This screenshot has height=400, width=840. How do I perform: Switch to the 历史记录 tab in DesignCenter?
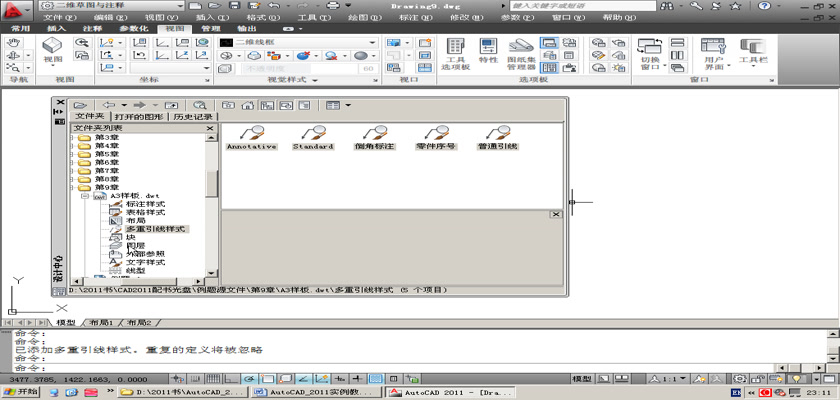pos(193,116)
